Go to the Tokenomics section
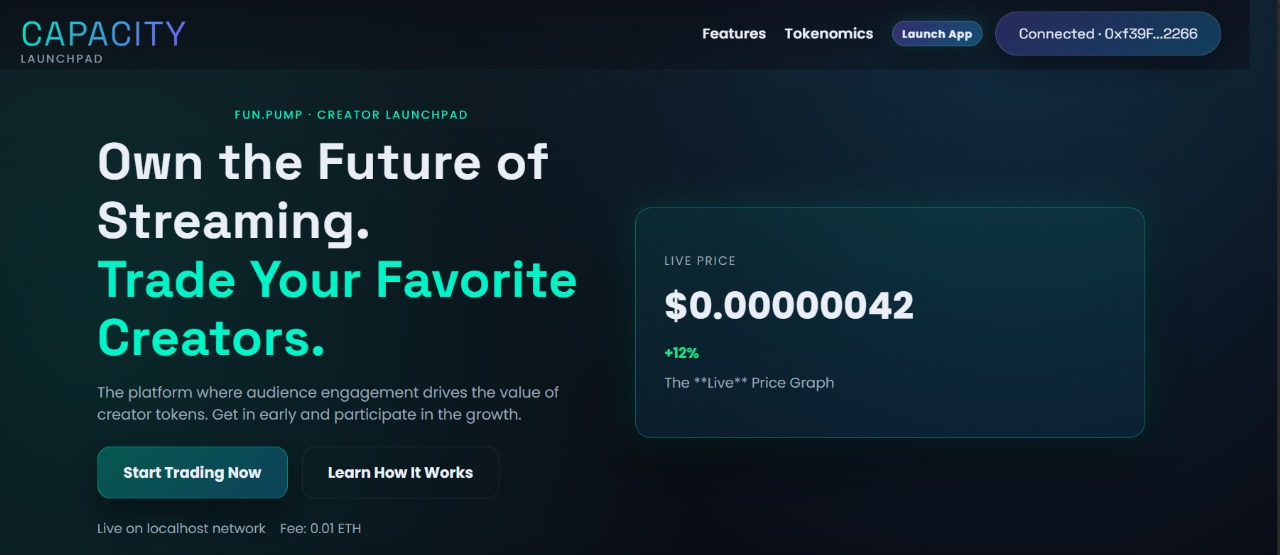 (x=829, y=34)
